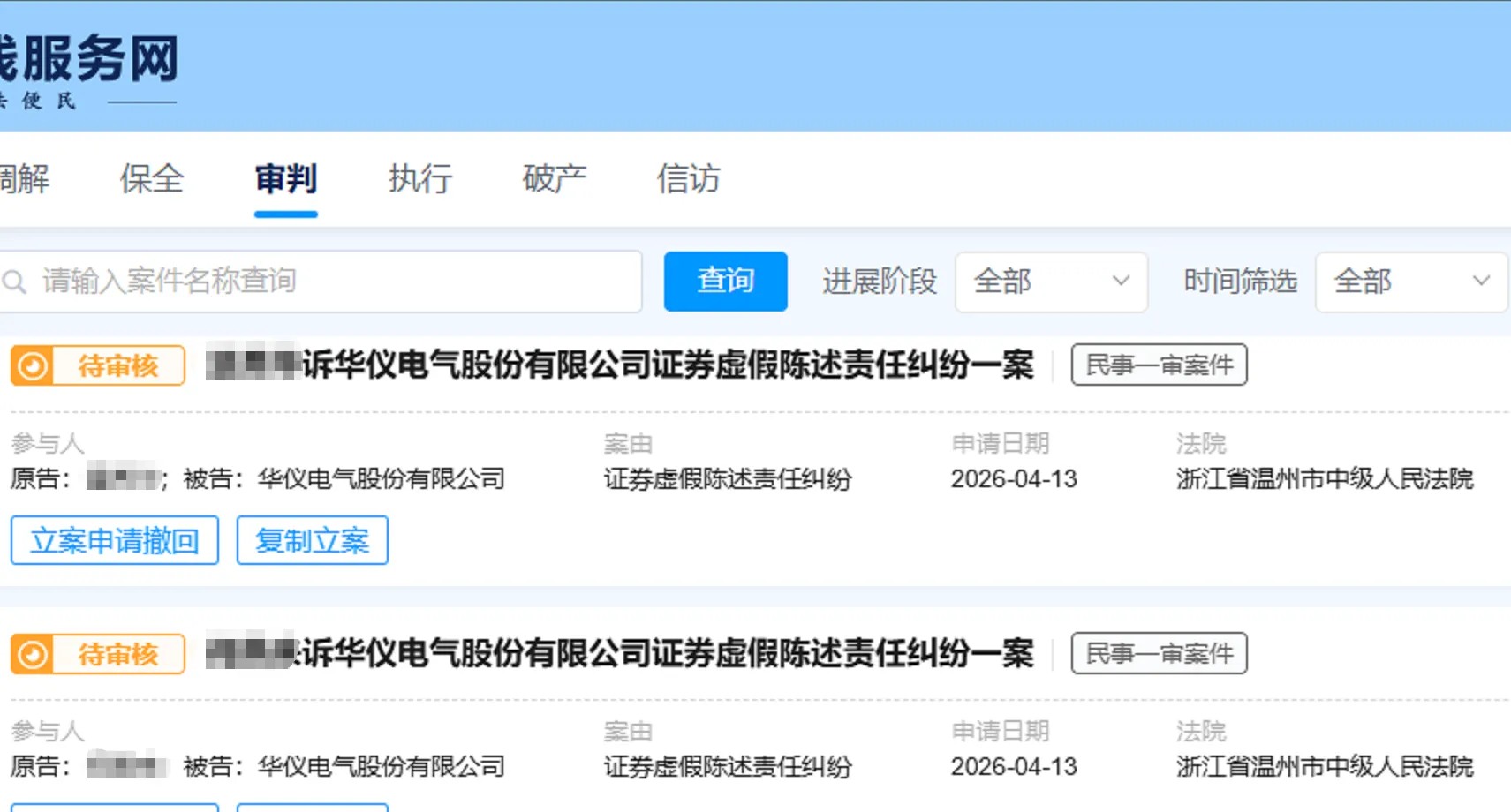Open the second 诉华仪电气股份有限公司 case title
The height and width of the screenshot is (812, 1511).
coord(620,653)
